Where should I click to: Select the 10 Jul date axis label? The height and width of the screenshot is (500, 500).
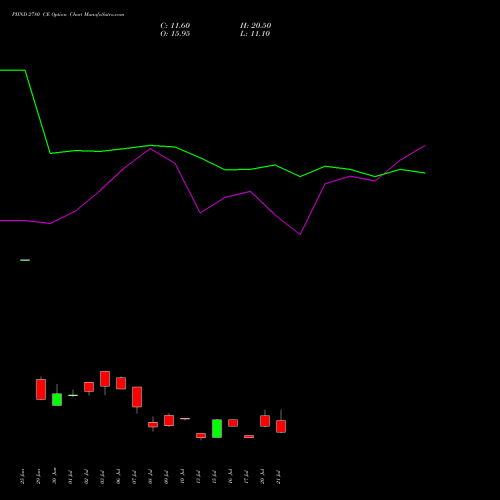pyautogui.click(x=182, y=476)
